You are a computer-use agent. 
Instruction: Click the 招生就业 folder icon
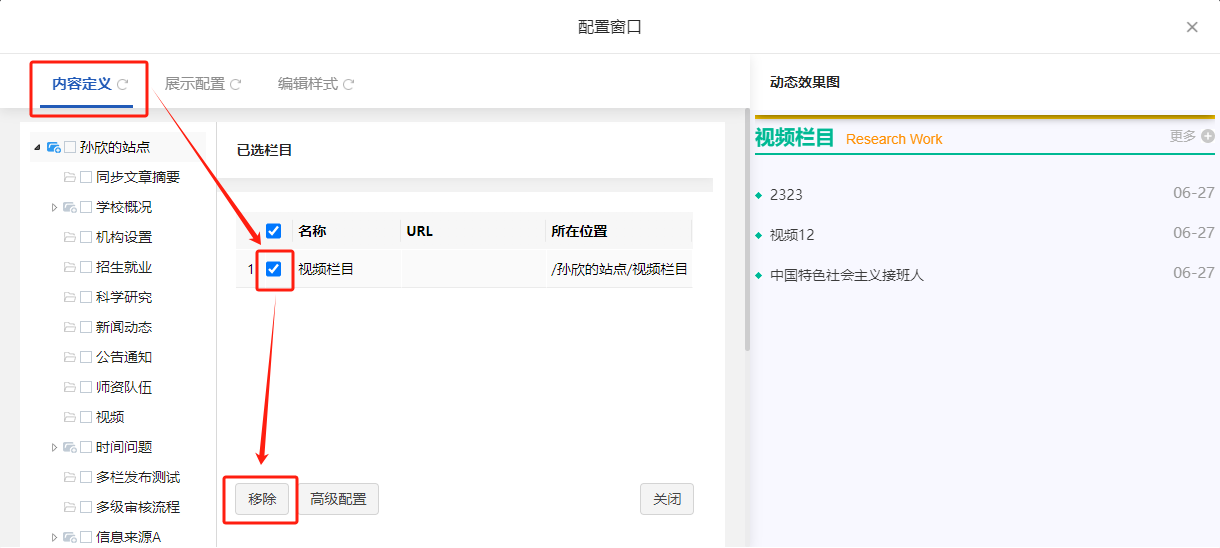click(70, 267)
